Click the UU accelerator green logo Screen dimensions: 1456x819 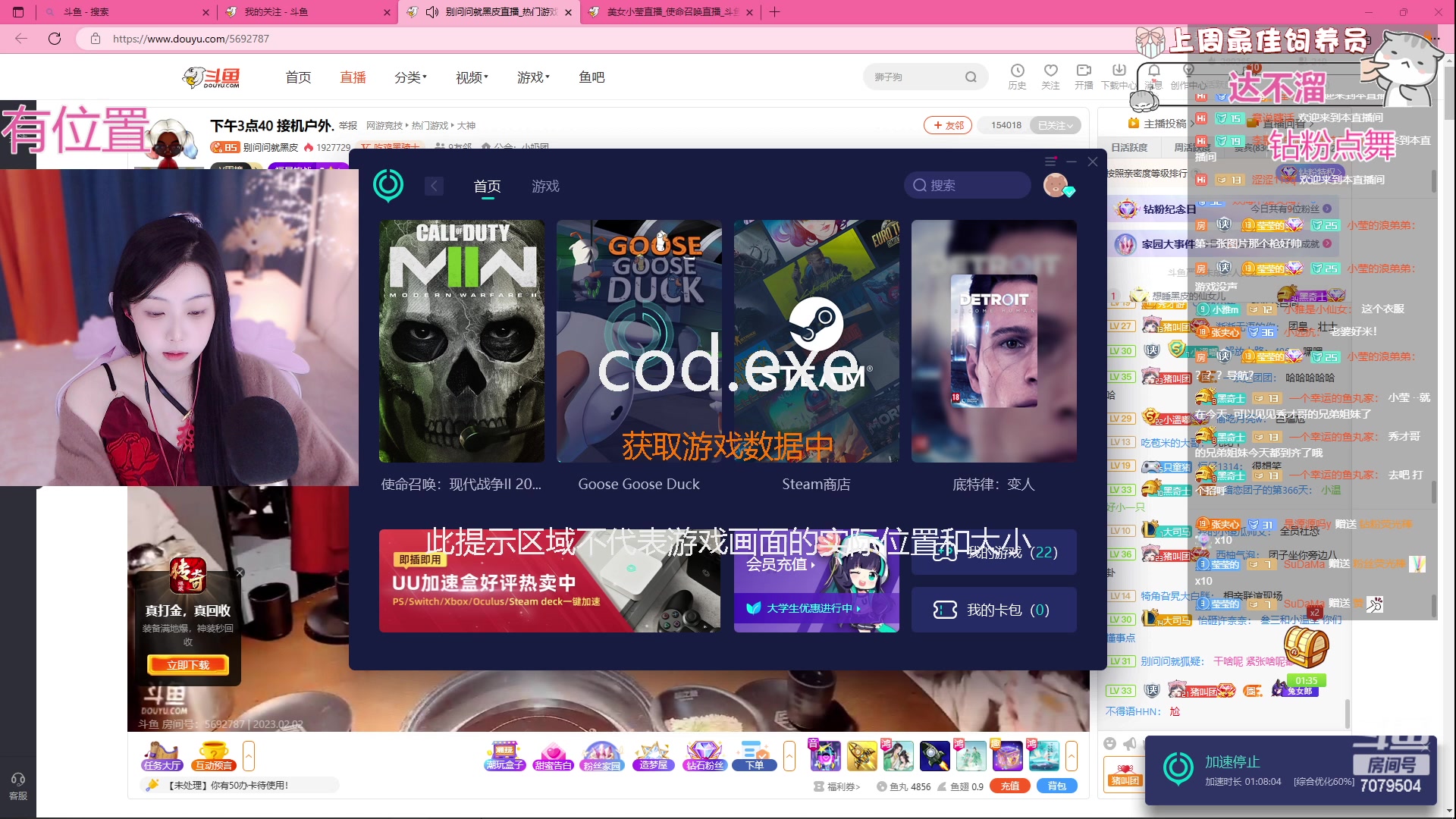click(x=388, y=185)
